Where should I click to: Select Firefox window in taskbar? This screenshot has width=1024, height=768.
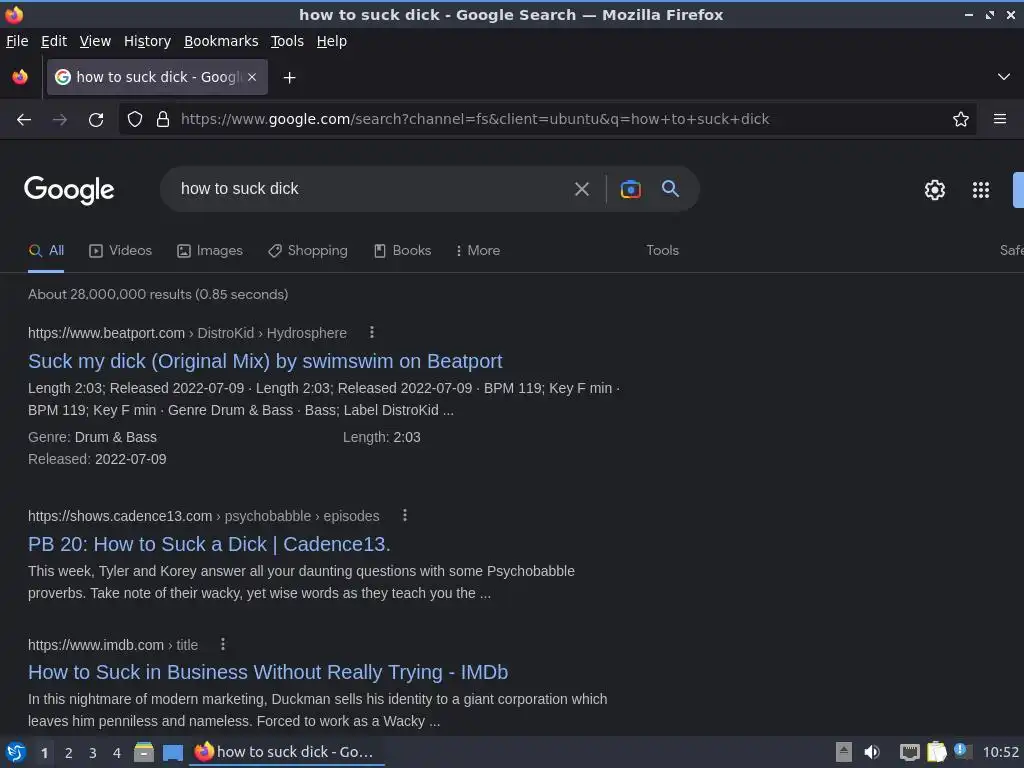coord(286,752)
